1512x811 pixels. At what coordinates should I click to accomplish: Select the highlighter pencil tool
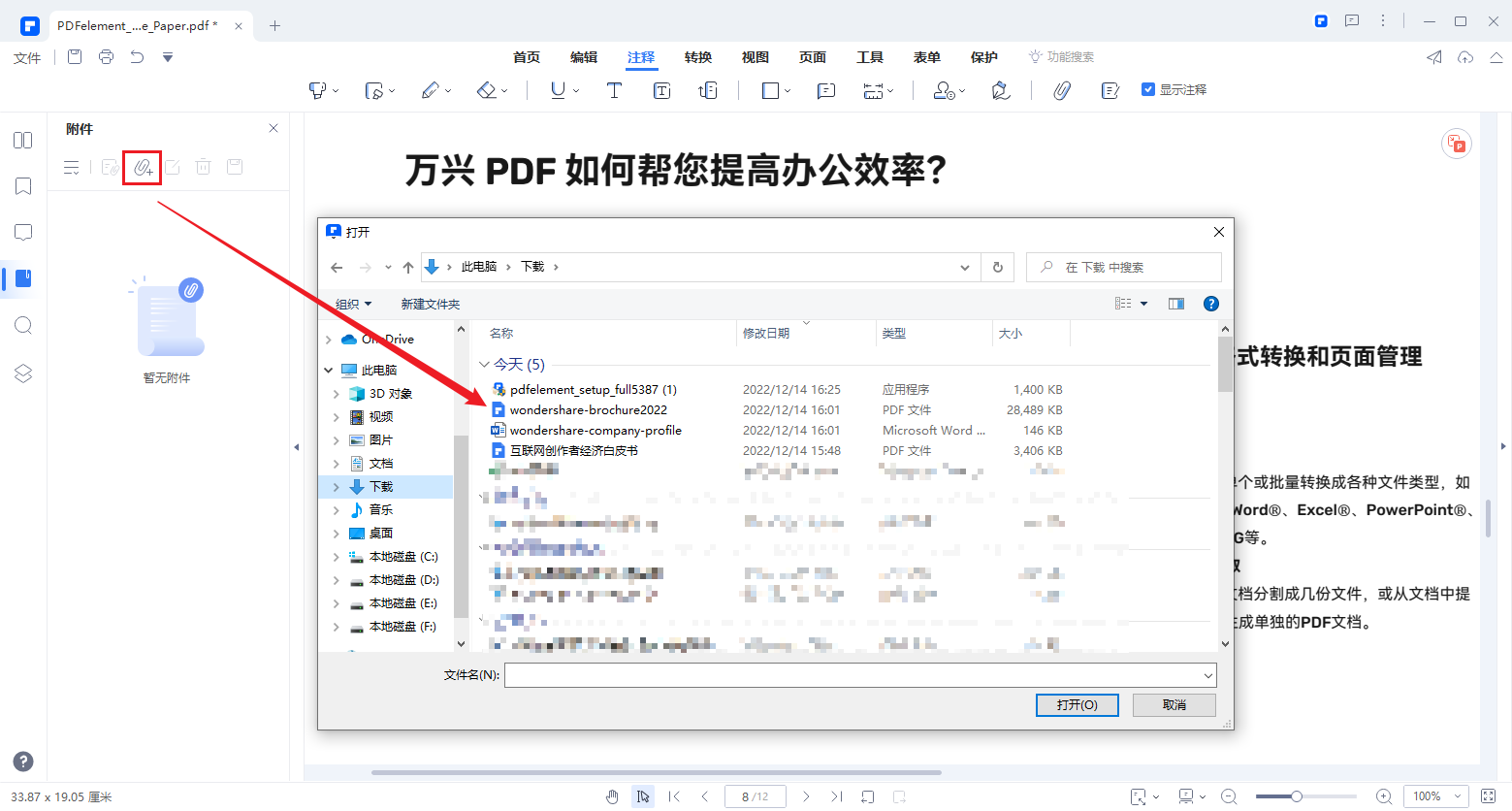[x=430, y=89]
